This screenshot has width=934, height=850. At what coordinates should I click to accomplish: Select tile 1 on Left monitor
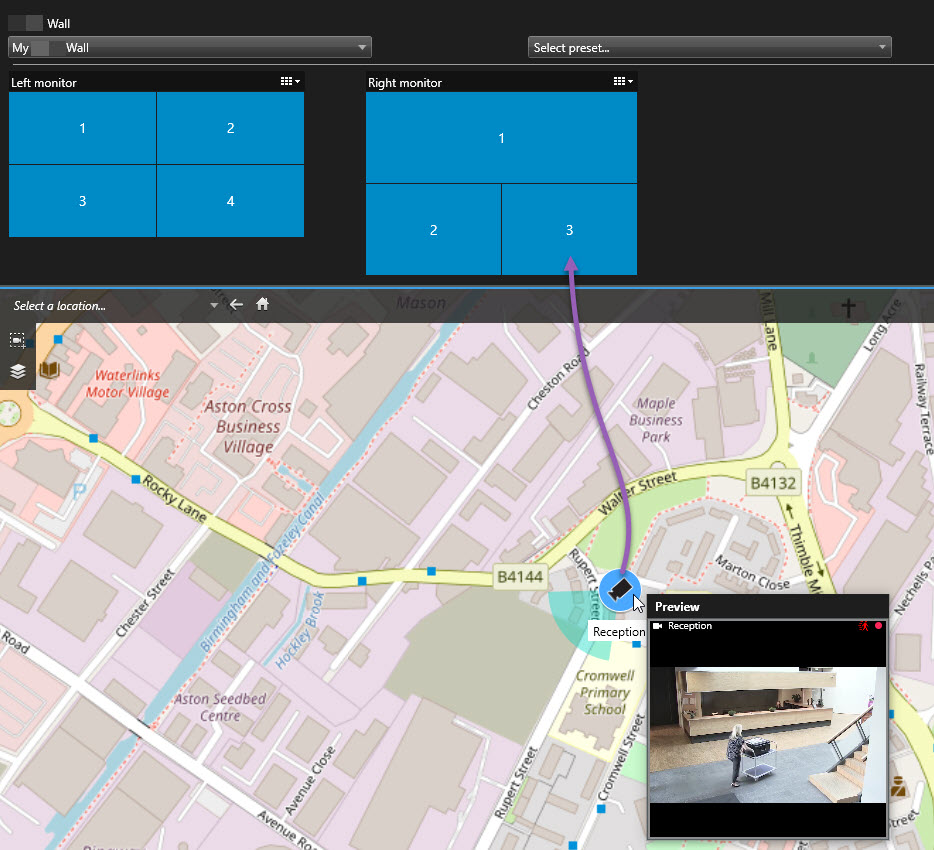82,128
